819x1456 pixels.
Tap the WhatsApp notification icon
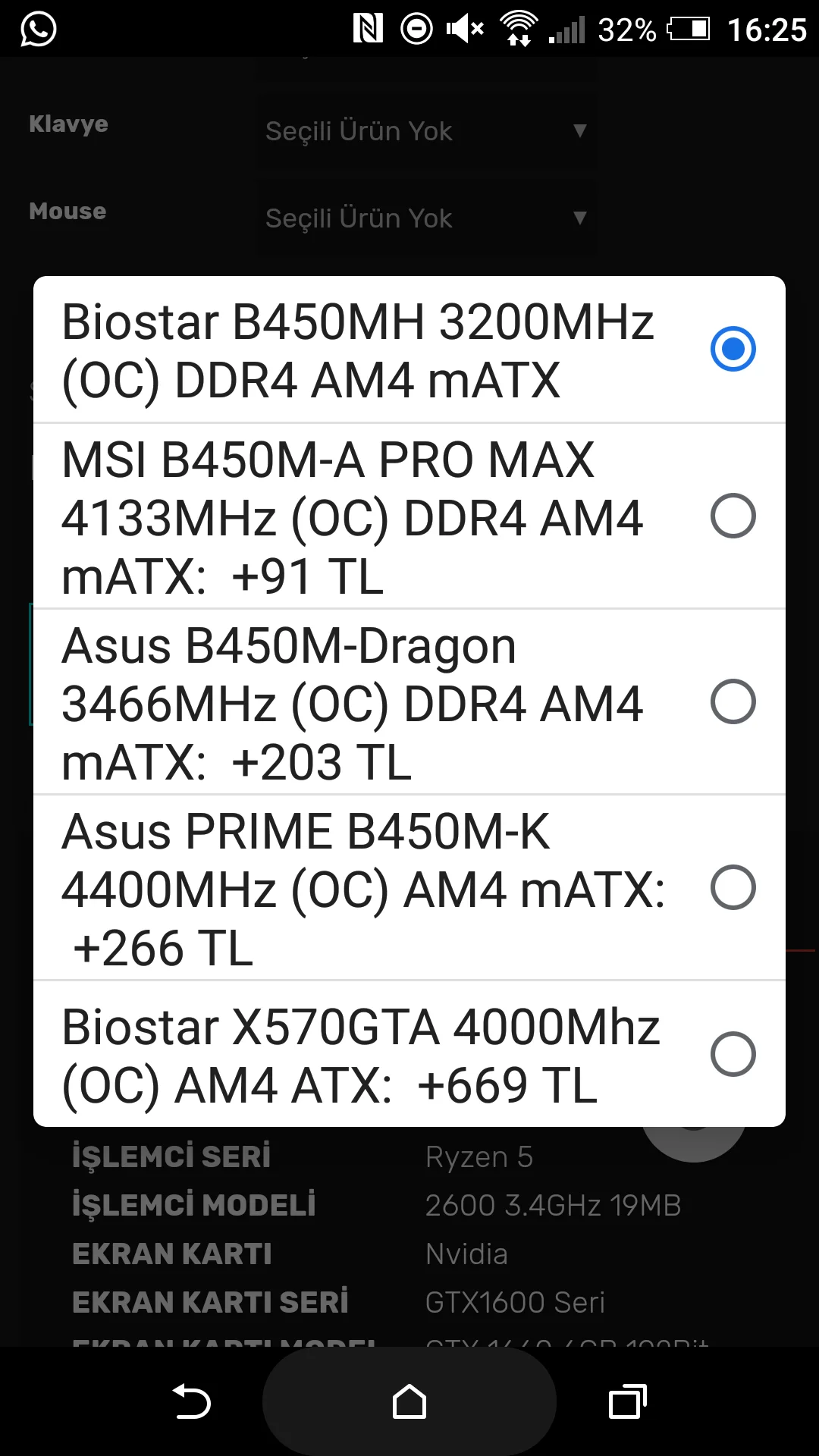coord(38,30)
